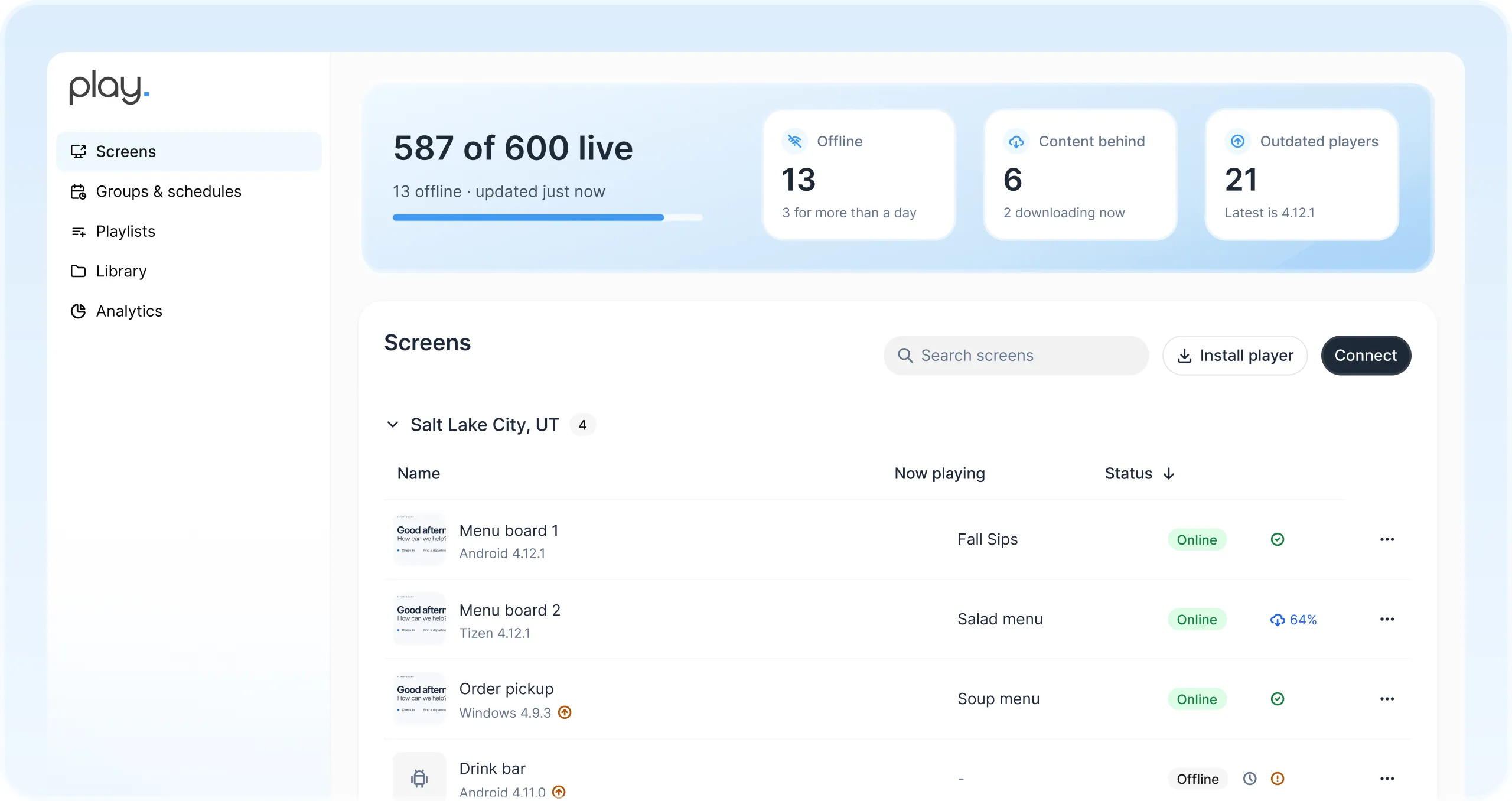The height and width of the screenshot is (801, 1512).
Task: Click the play. logo
Action: (x=109, y=87)
